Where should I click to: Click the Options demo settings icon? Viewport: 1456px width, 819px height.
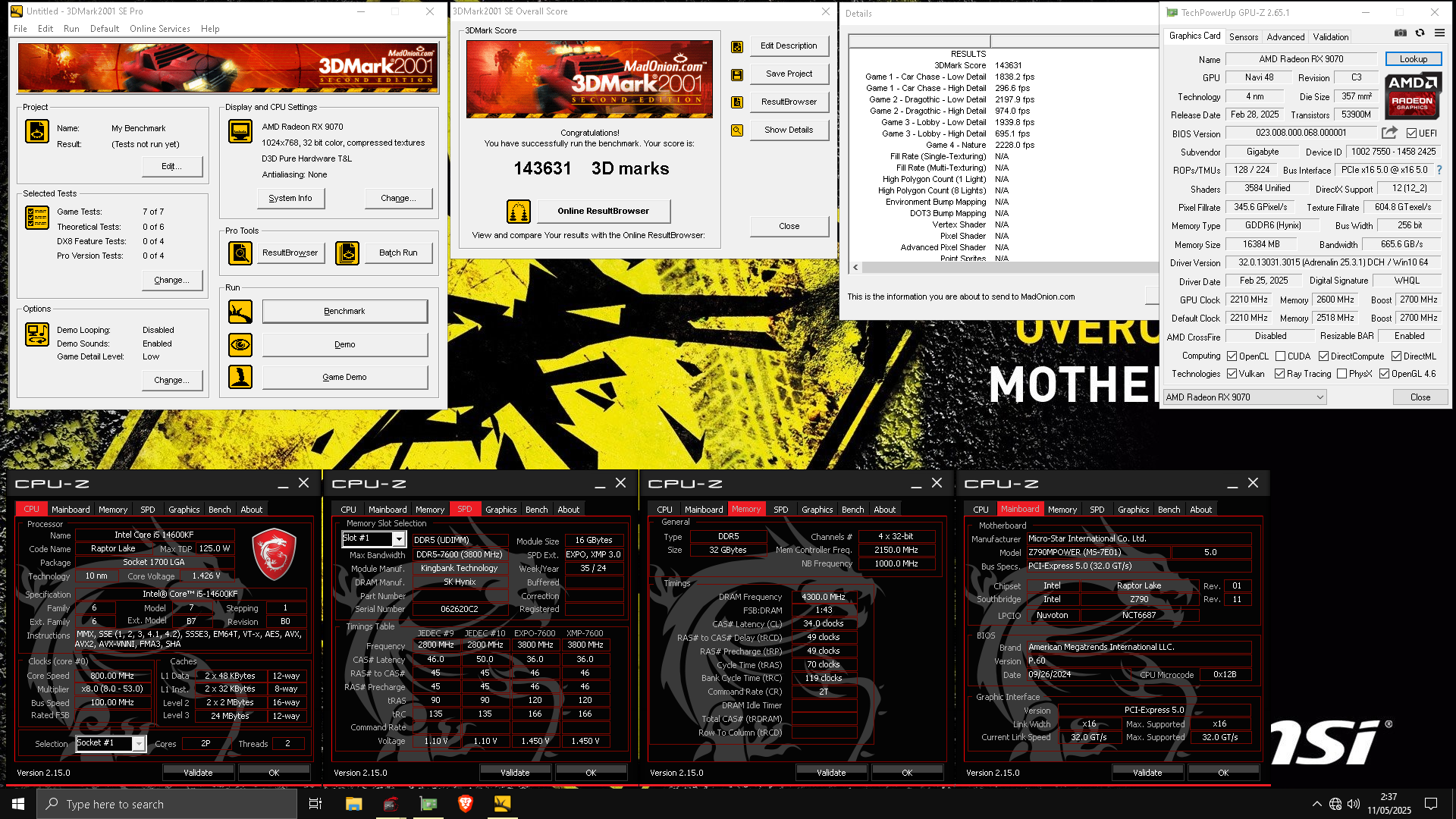[x=37, y=334]
